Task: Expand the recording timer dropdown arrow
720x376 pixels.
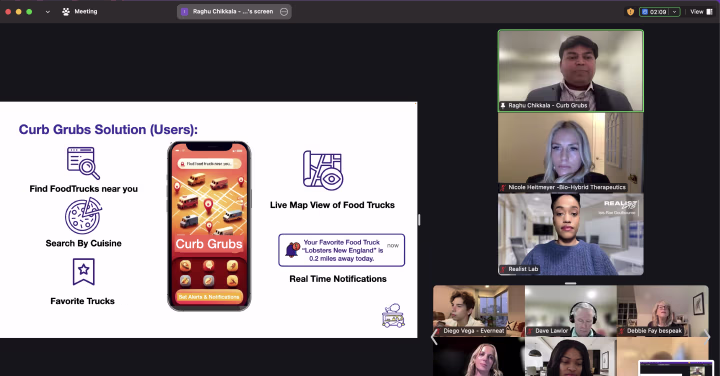Action: click(x=675, y=12)
